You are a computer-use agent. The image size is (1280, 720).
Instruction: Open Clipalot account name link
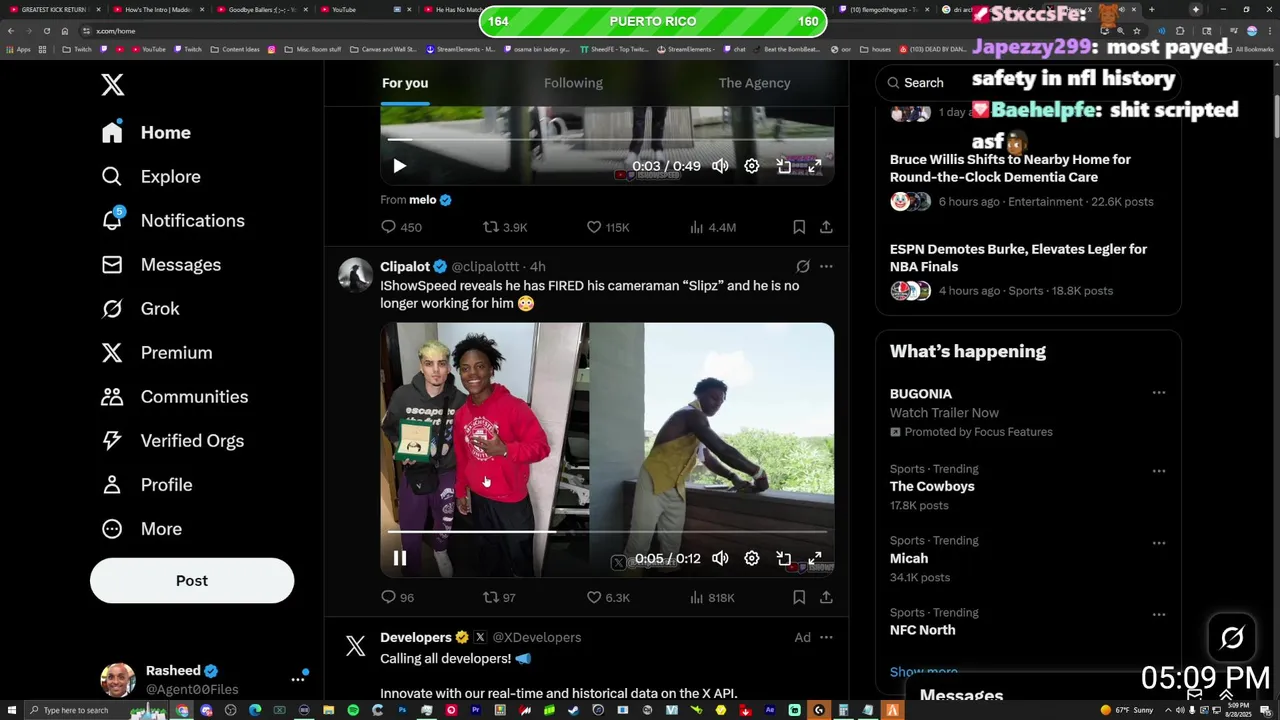pyautogui.click(x=405, y=267)
